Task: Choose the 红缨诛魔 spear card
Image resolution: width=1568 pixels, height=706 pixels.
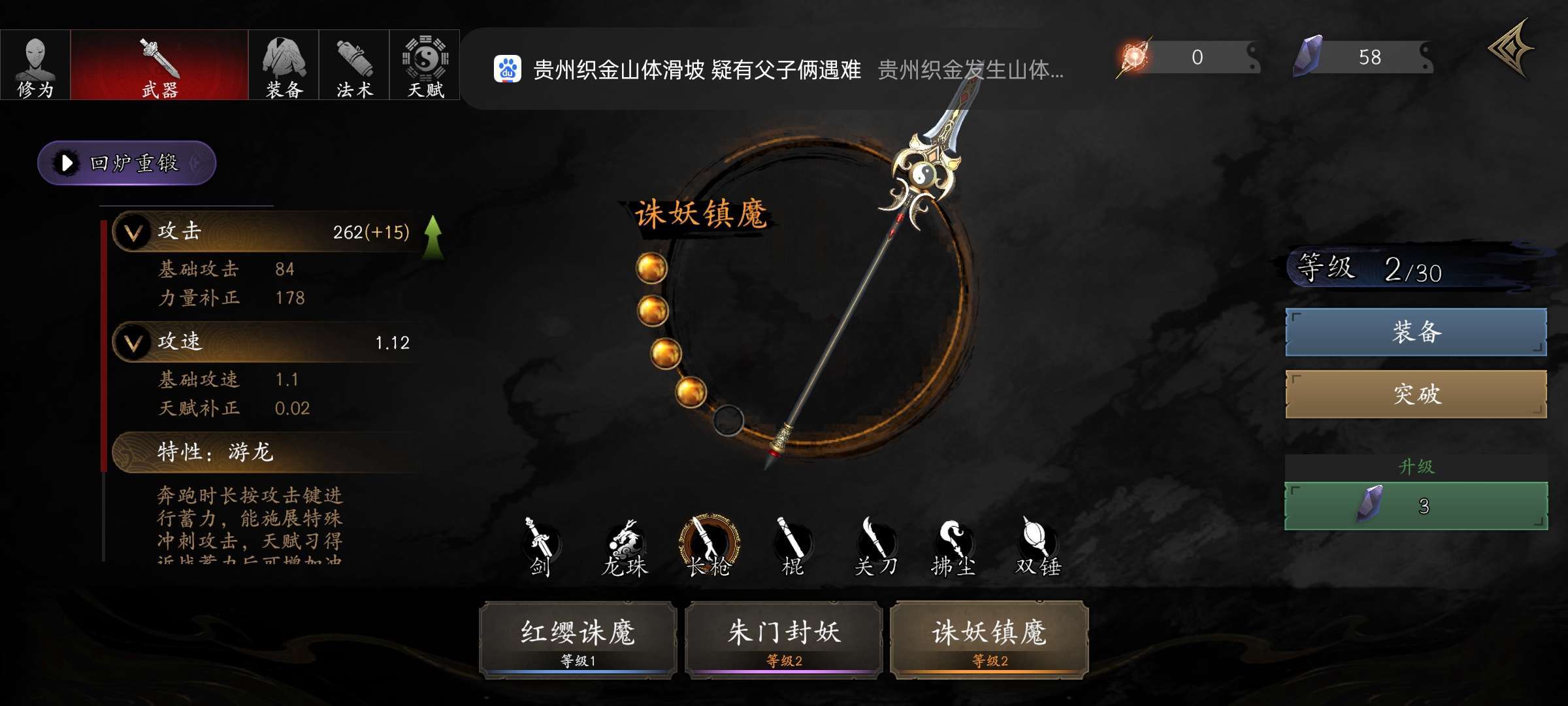Action: click(578, 640)
